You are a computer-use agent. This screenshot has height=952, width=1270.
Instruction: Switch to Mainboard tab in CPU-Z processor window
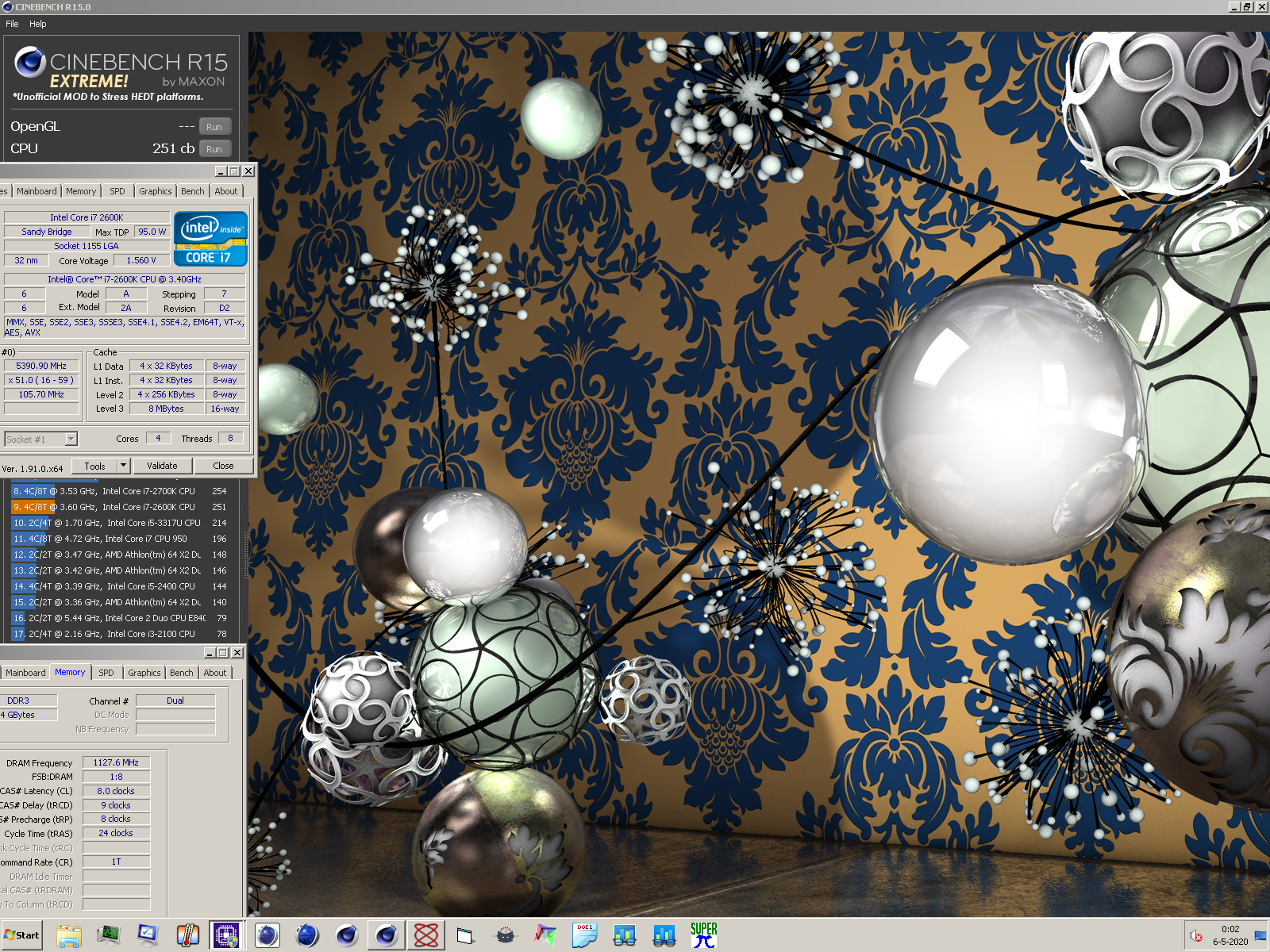pos(37,191)
